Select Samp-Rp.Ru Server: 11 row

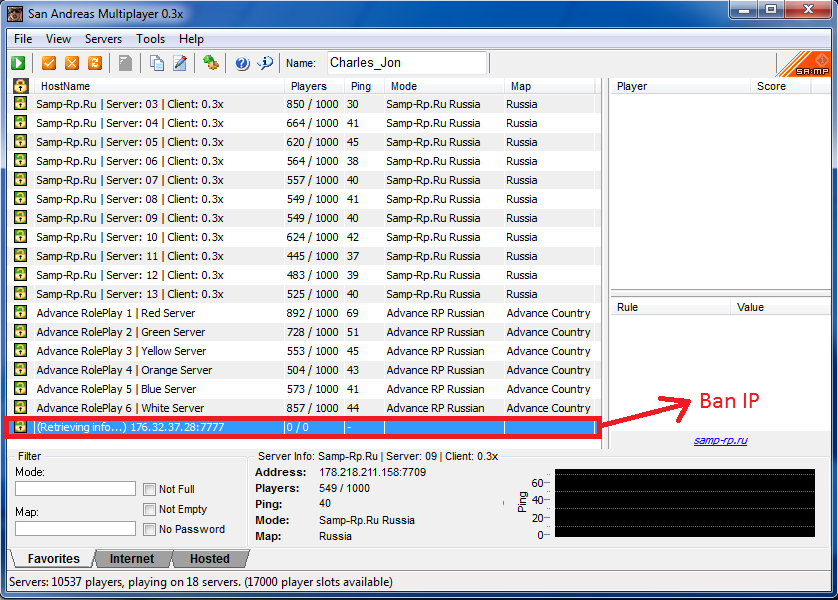(x=302, y=256)
